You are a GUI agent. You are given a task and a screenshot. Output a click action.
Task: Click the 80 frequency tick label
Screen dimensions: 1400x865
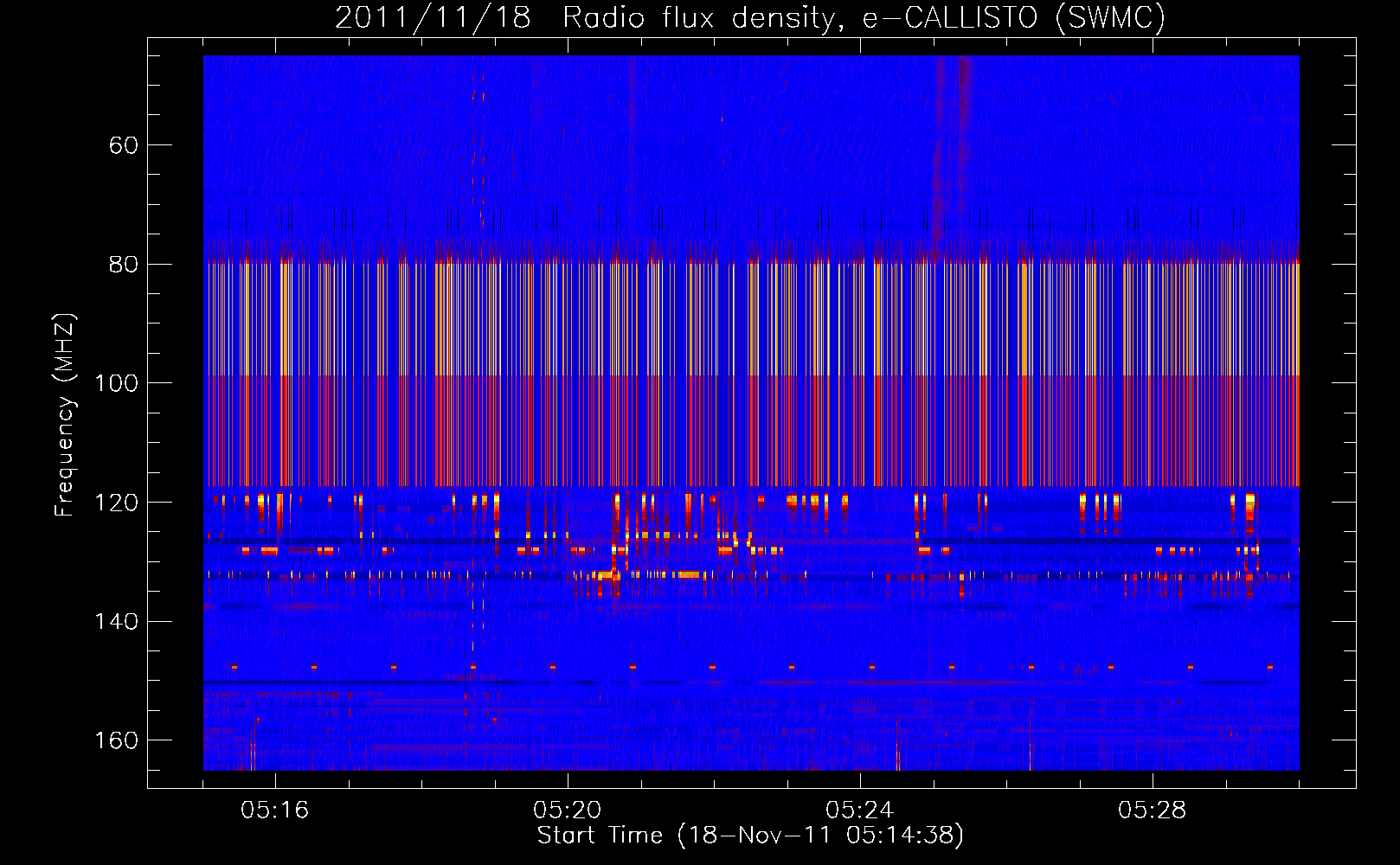pos(124,265)
